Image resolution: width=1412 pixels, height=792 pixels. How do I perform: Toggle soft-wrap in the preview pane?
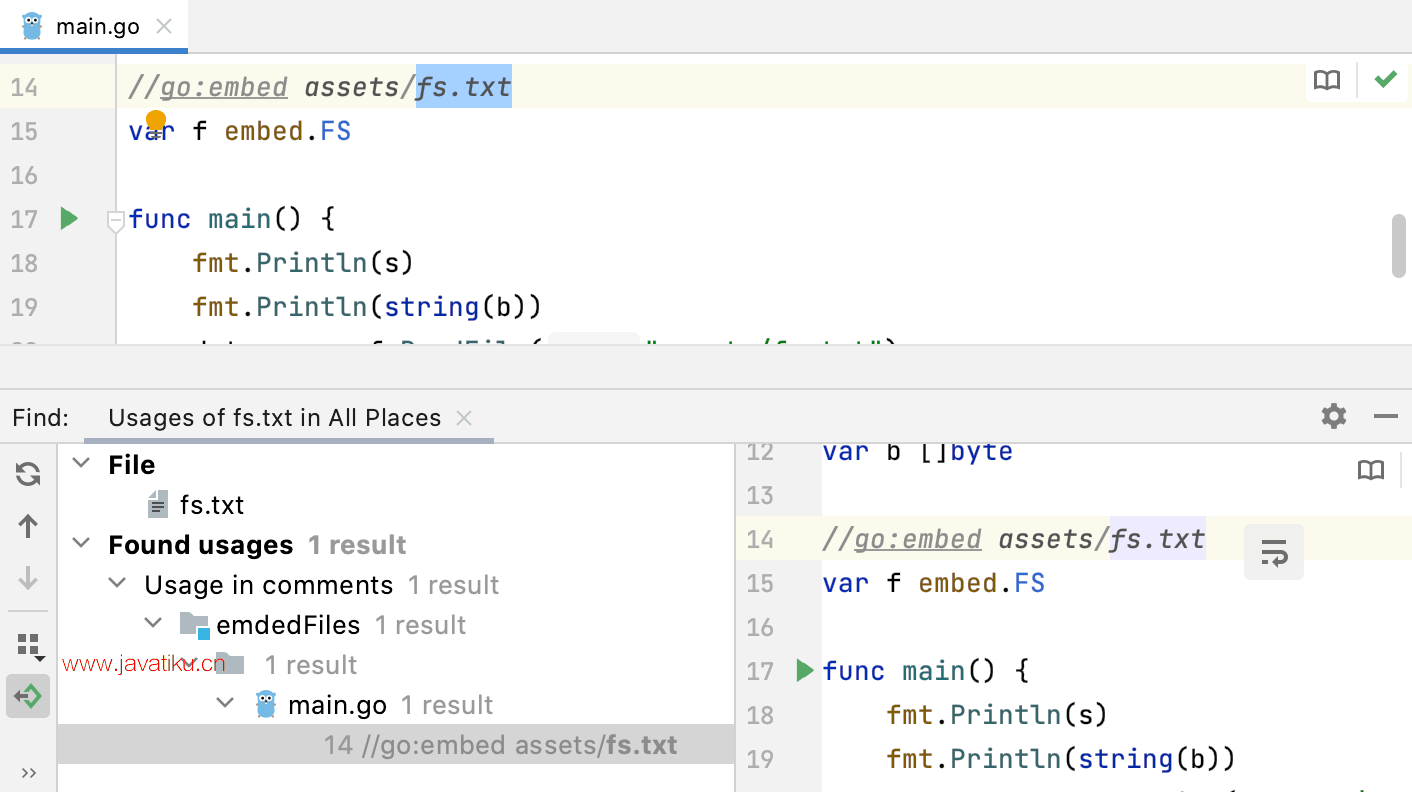click(x=1273, y=552)
